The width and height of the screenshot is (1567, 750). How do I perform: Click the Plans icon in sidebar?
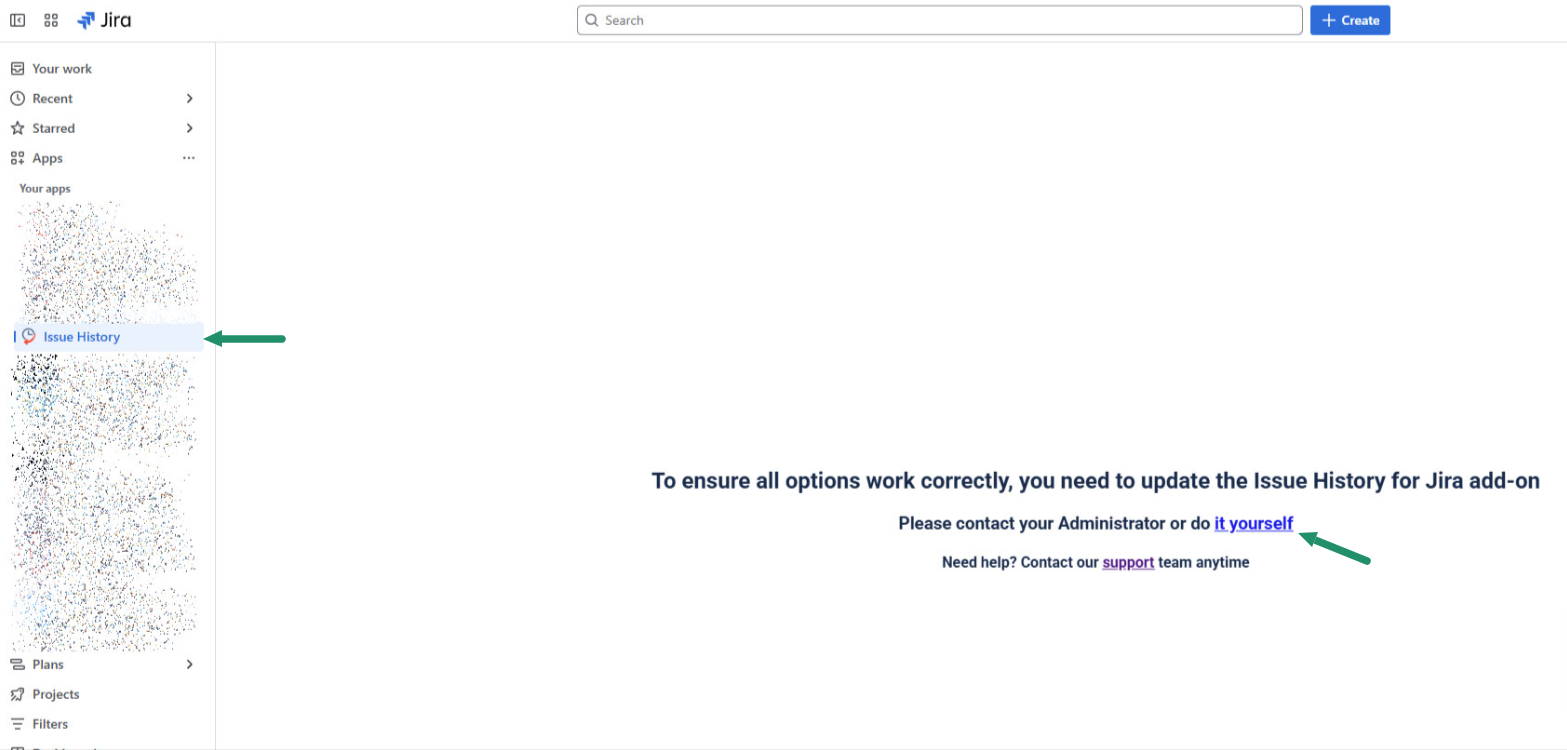(x=17, y=664)
